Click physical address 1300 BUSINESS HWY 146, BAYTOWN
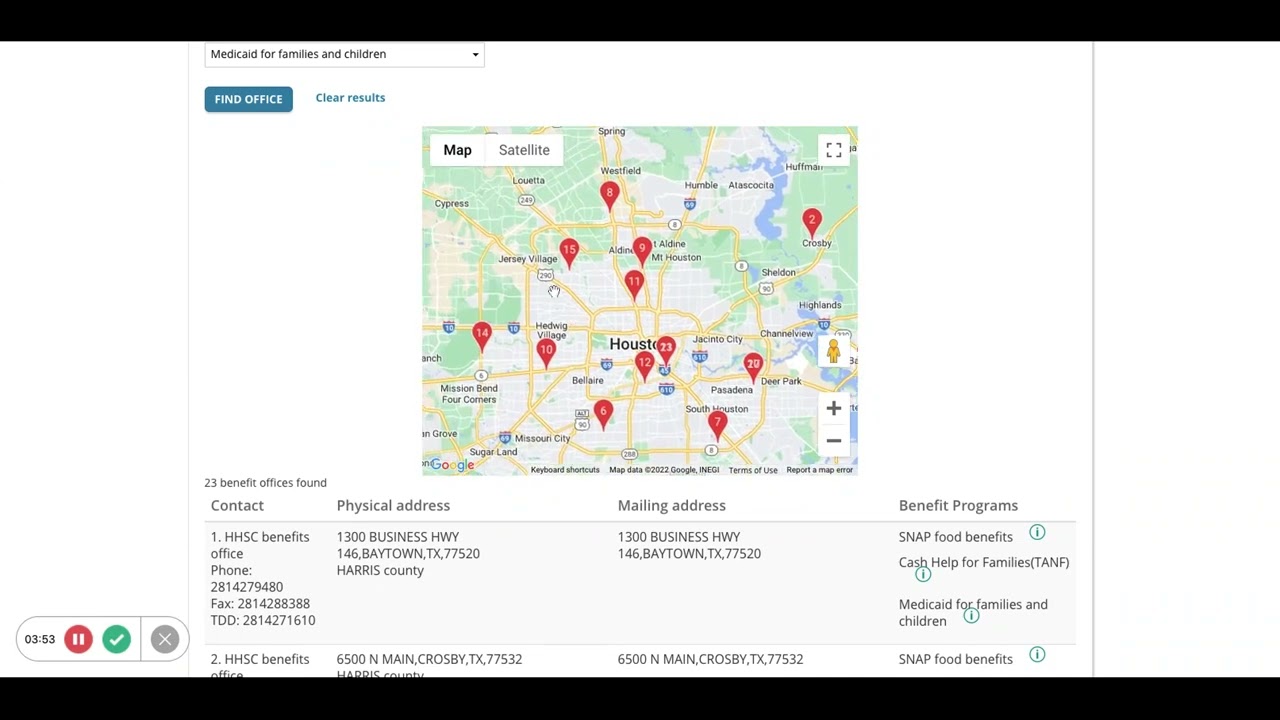The width and height of the screenshot is (1280, 720). pos(408,545)
